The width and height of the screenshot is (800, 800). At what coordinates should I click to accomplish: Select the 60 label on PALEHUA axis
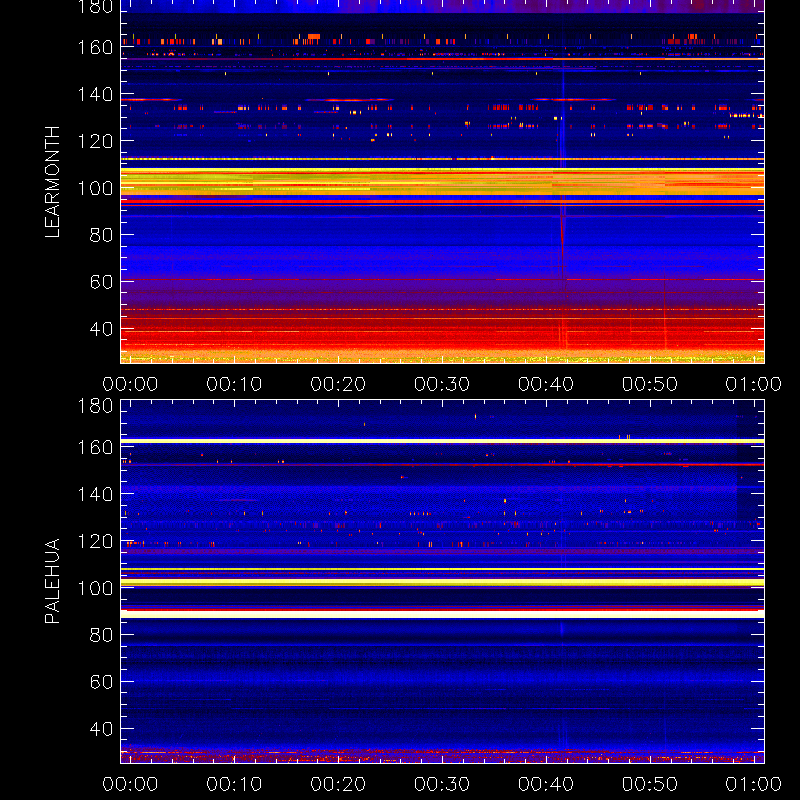point(102,682)
